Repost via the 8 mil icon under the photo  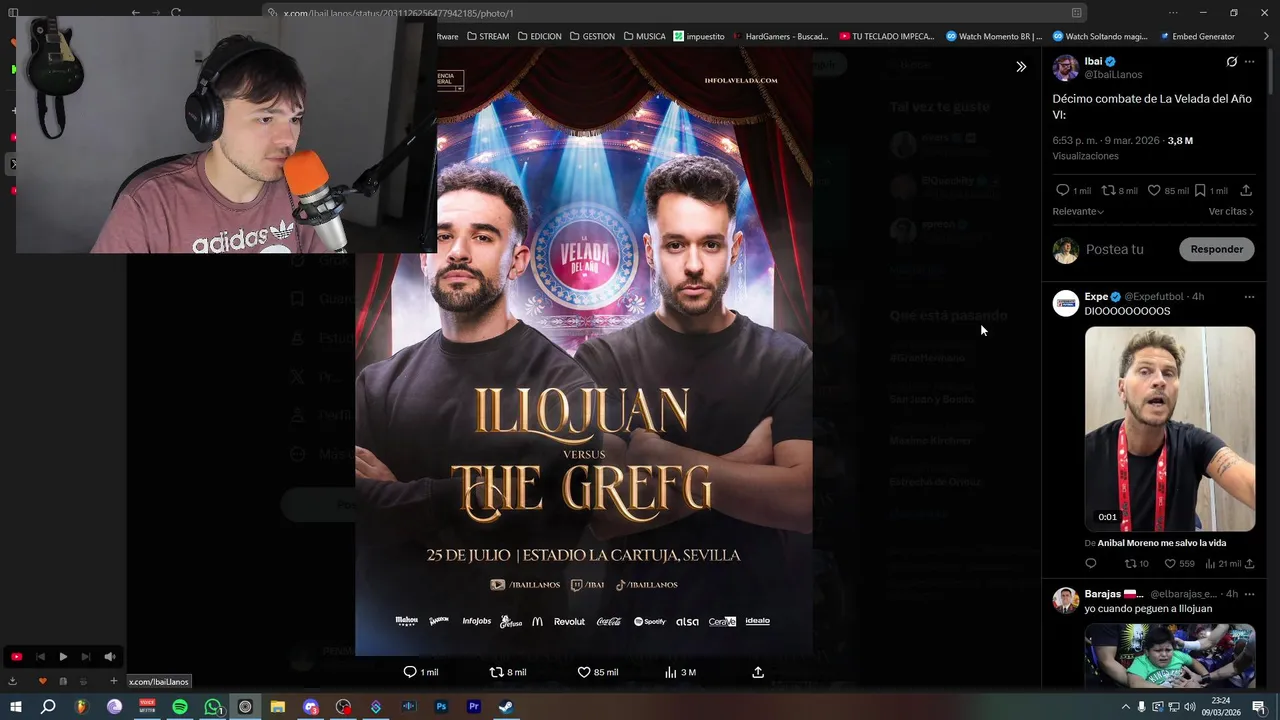507,672
